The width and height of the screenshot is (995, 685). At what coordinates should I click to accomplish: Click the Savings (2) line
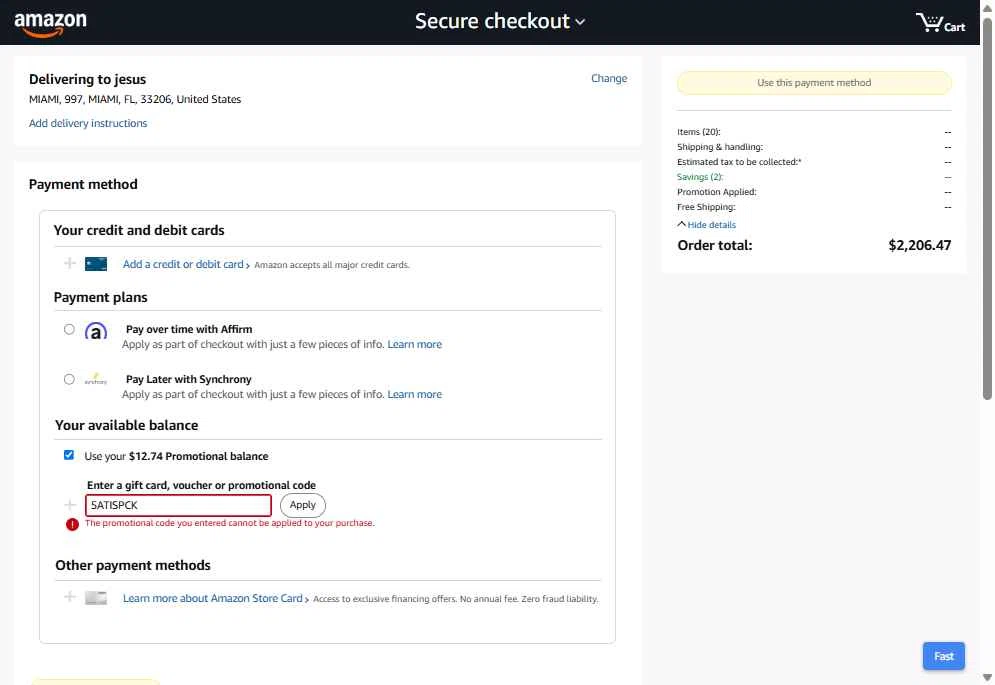point(700,177)
